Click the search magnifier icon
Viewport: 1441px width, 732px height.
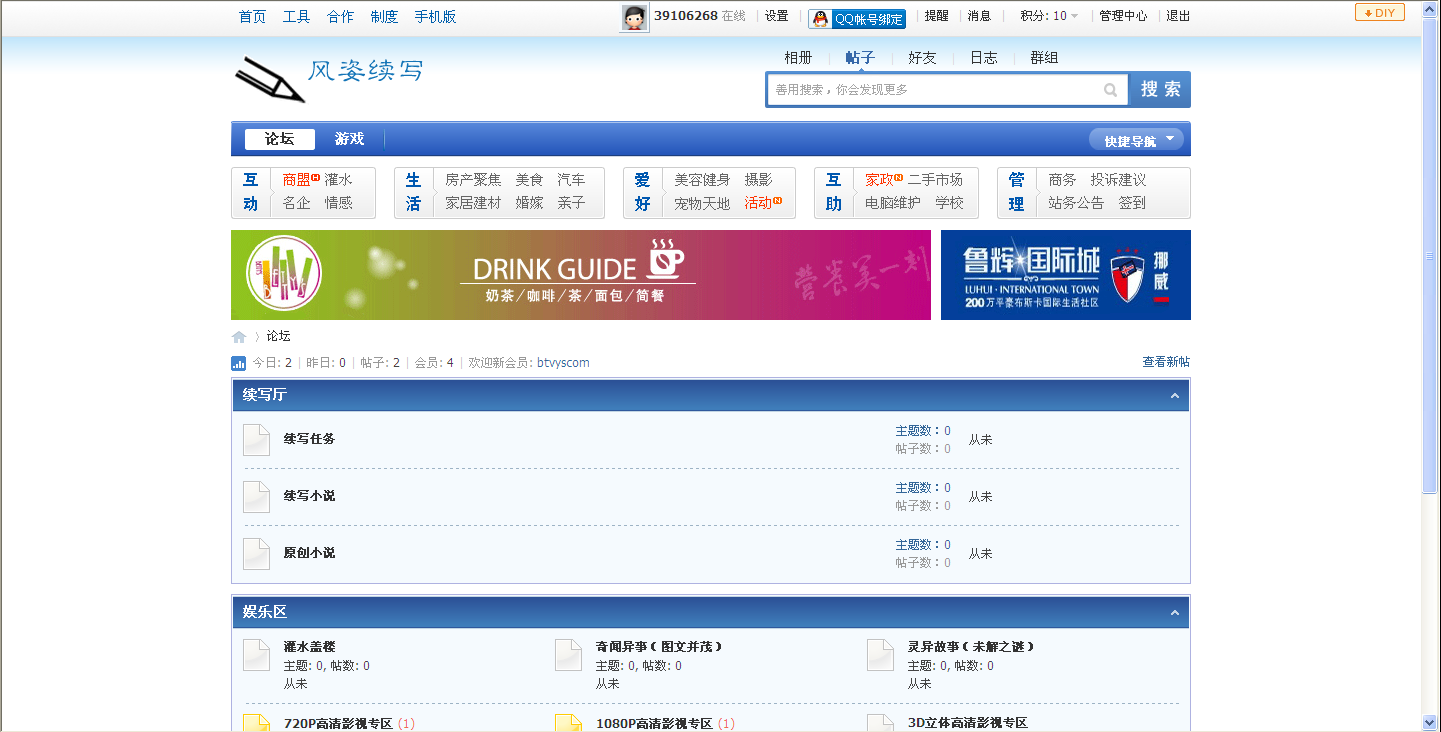pos(1110,90)
